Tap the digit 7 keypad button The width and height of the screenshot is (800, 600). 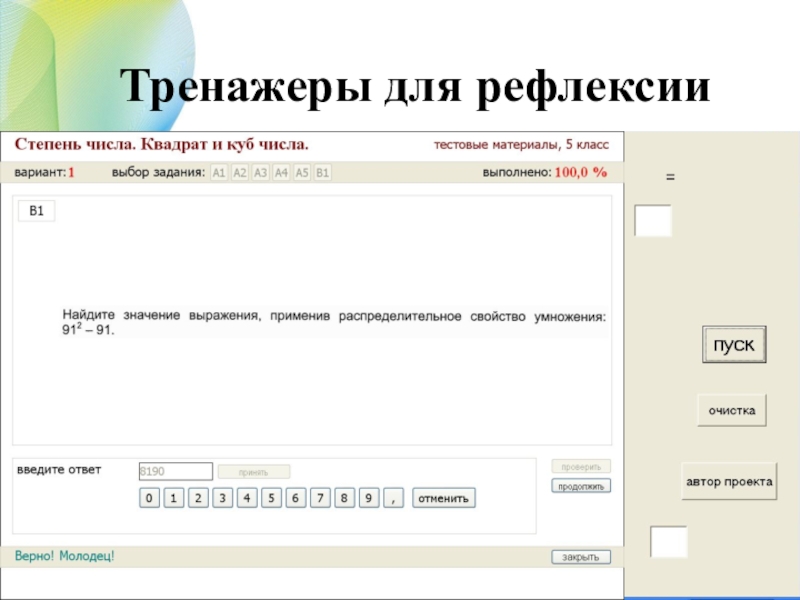[x=319, y=498]
